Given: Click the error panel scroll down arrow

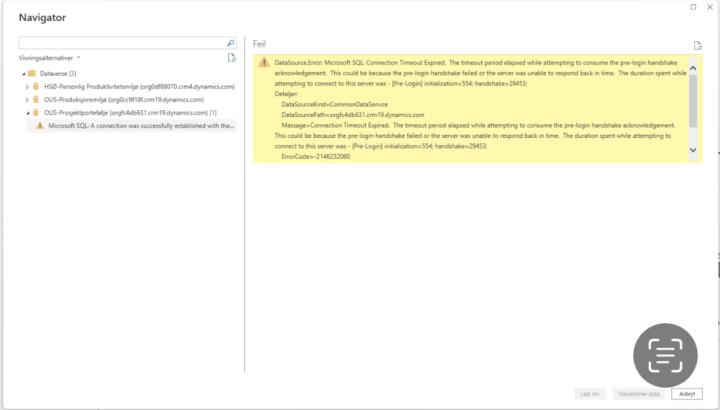Looking at the screenshot, I should [693, 150].
